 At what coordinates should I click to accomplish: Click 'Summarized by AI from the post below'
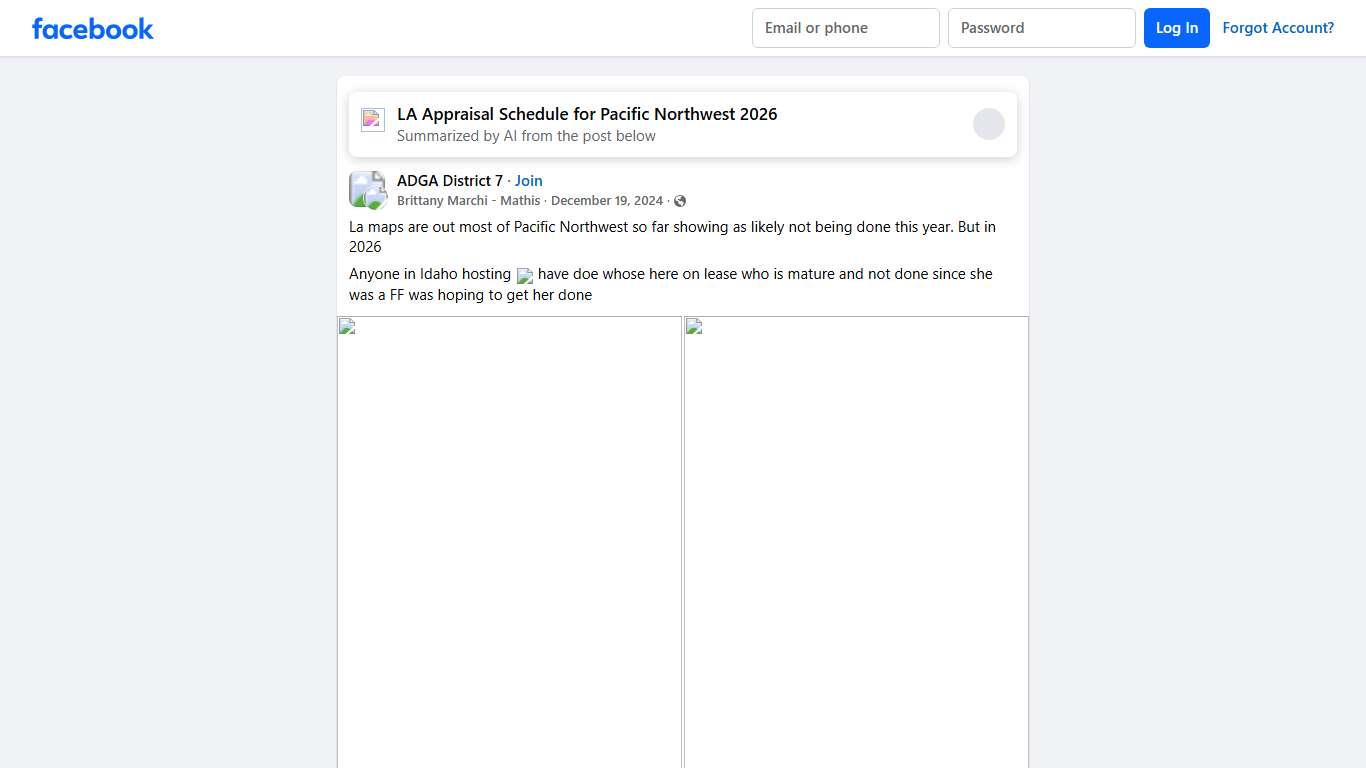tap(526, 136)
